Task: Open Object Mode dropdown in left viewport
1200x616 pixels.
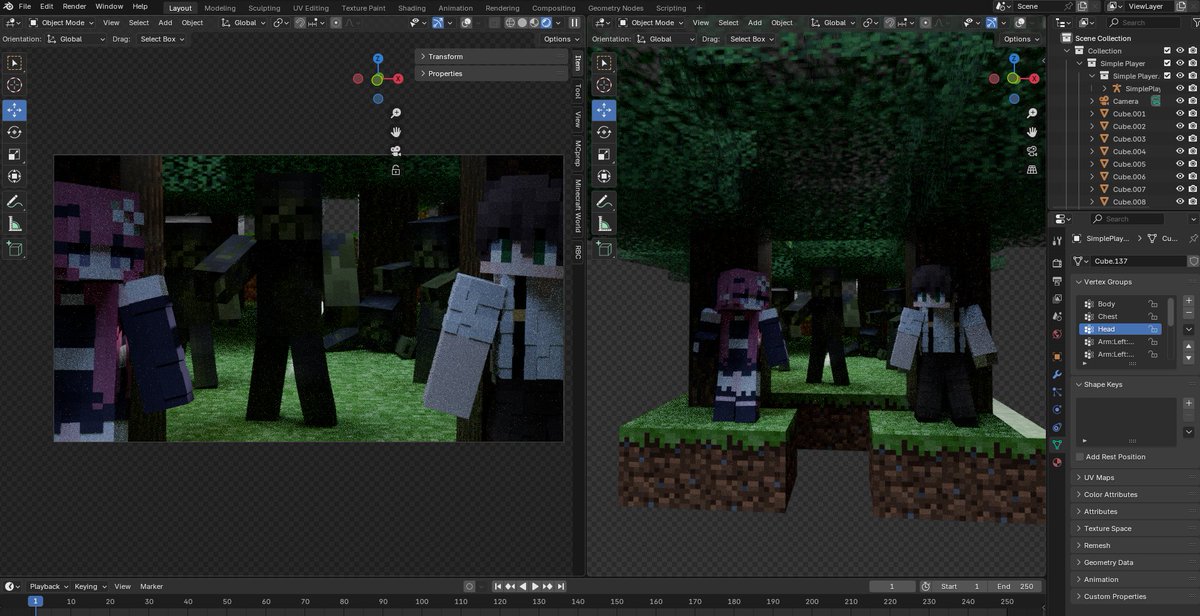Action: point(63,22)
